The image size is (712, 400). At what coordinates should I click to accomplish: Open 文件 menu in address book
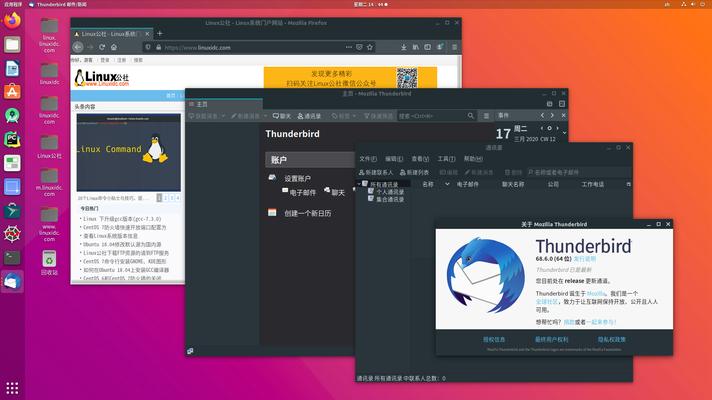(x=368, y=159)
